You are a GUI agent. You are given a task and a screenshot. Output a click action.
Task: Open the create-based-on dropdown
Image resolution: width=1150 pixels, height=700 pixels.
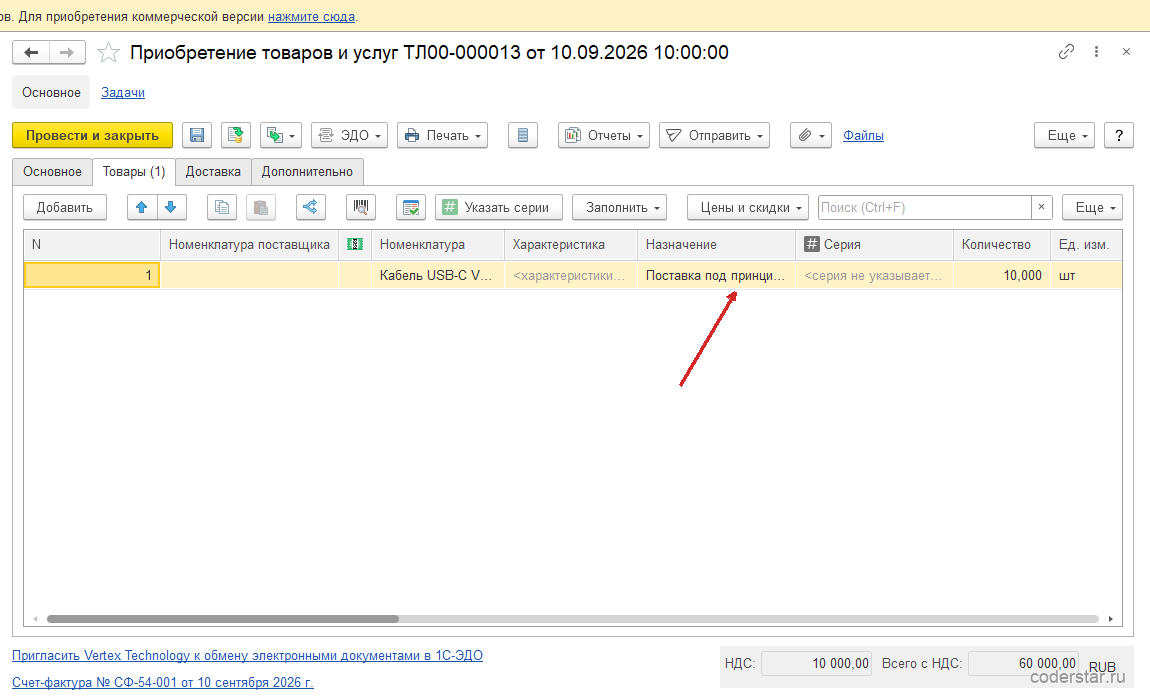pyautogui.click(x=281, y=135)
